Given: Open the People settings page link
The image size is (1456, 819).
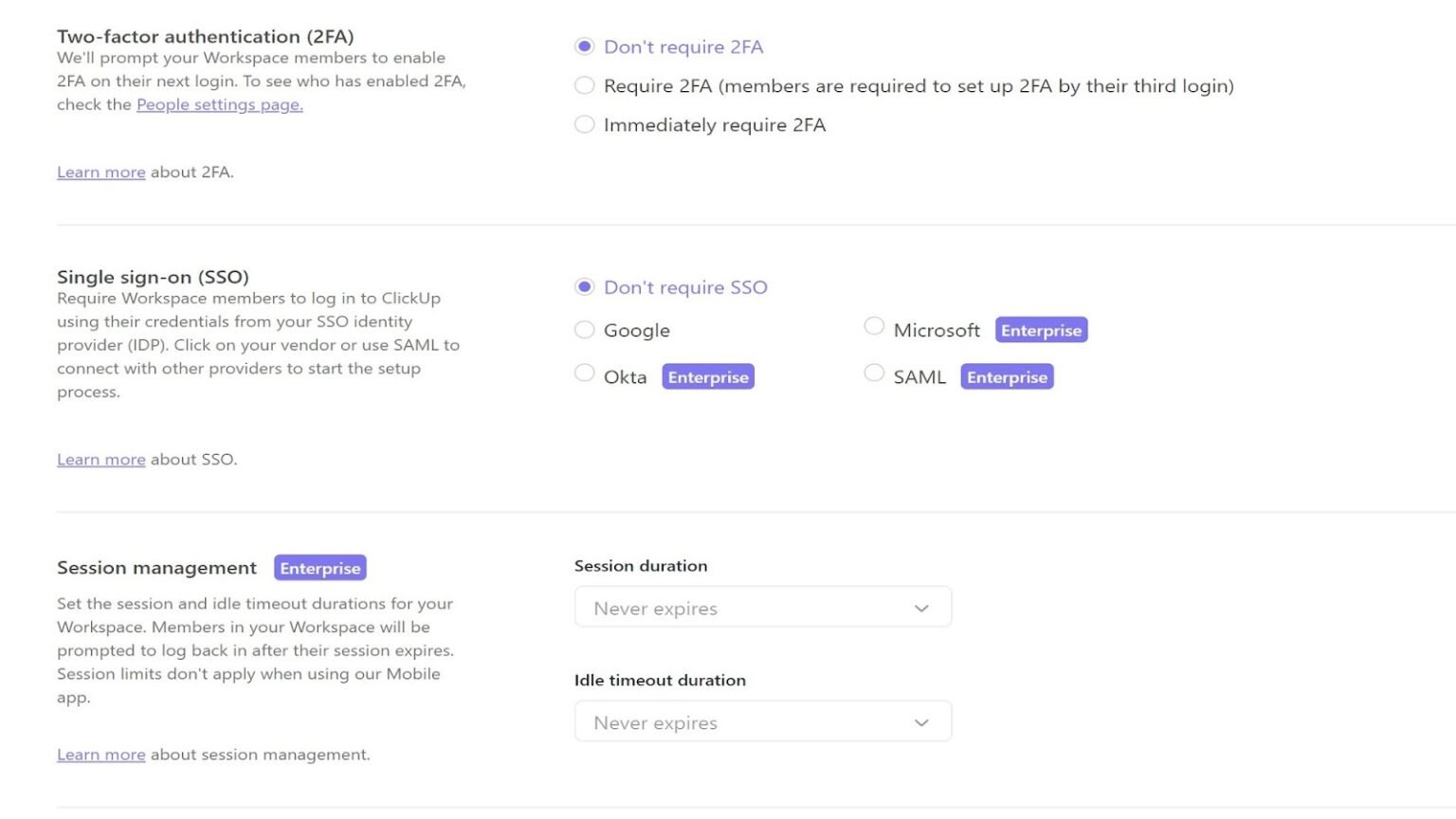Looking at the screenshot, I should click(220, 104).
